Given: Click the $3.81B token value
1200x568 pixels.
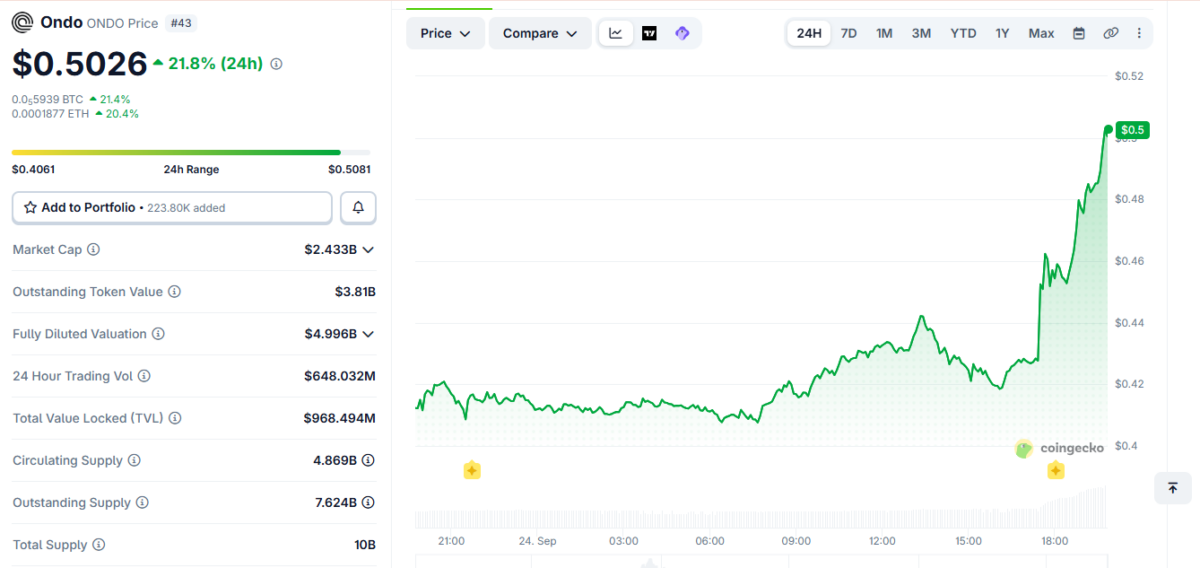Looking at the screenshot, I should point(355,292).
